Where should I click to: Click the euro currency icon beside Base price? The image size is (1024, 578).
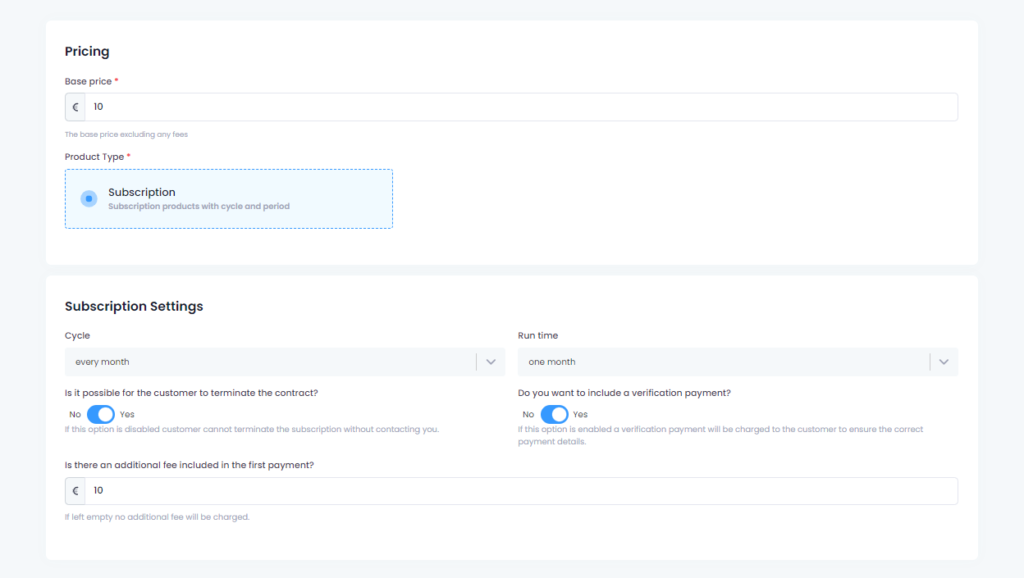pos(74,106)
